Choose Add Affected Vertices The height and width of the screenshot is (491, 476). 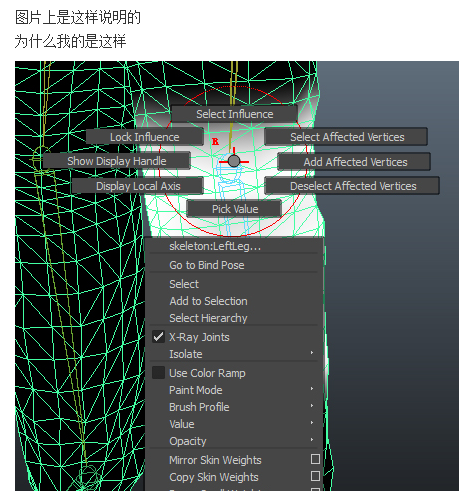click(x=354, y=162)
